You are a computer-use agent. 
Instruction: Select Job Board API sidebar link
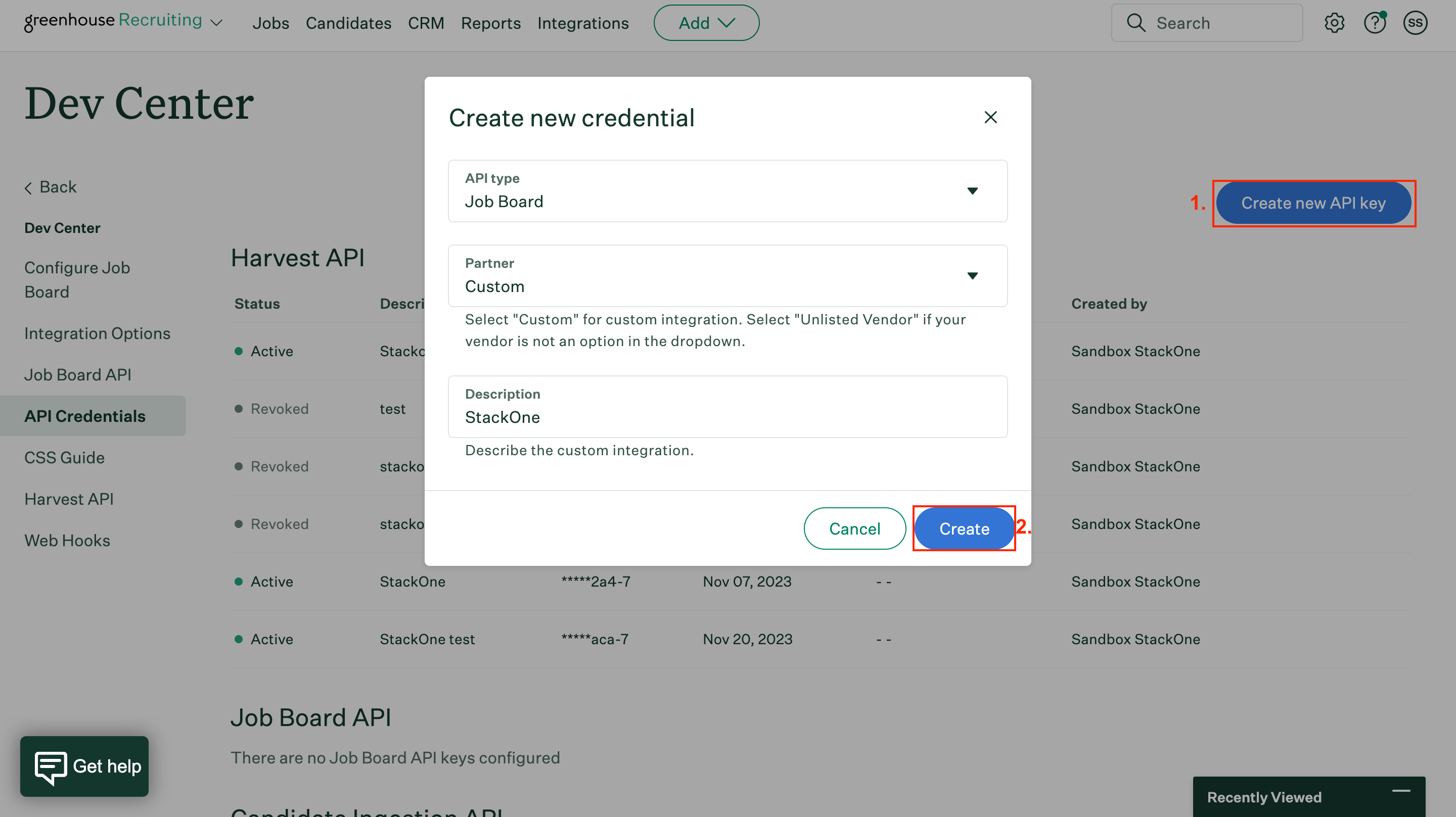pyautogui.click(x=77, y=374)
